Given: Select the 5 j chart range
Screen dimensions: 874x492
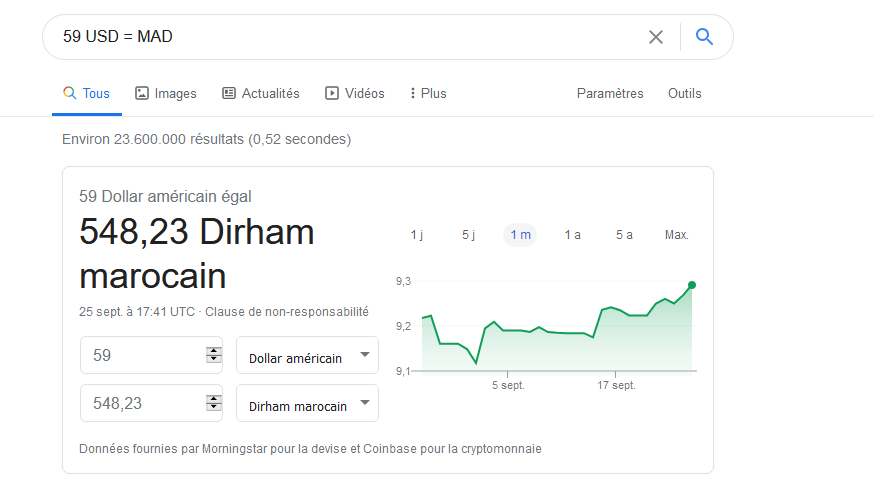Looking at the screenshot, I should [468, 235].
